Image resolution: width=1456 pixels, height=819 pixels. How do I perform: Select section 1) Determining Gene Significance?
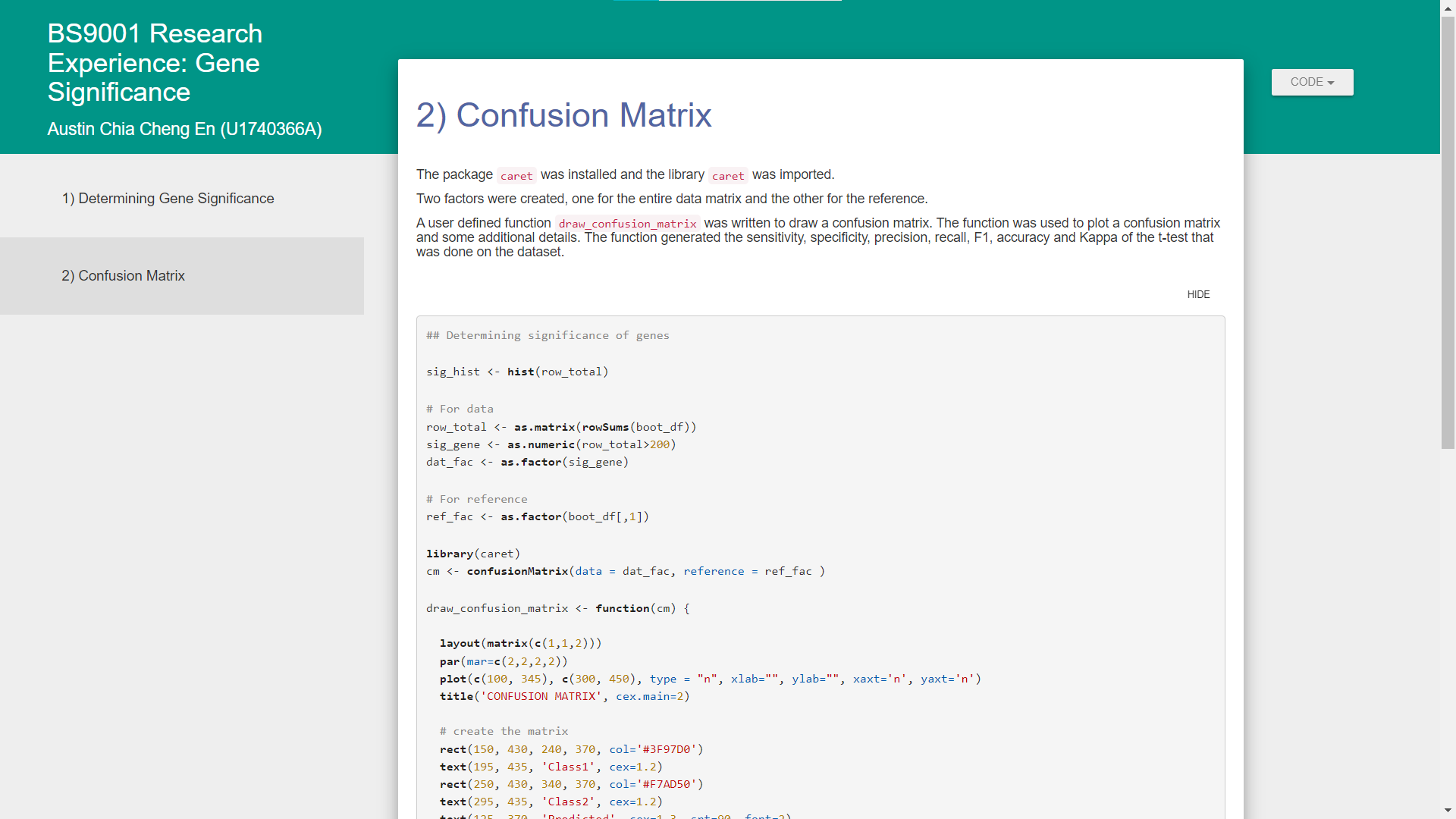pyautogui.click(x=168, y=198)
